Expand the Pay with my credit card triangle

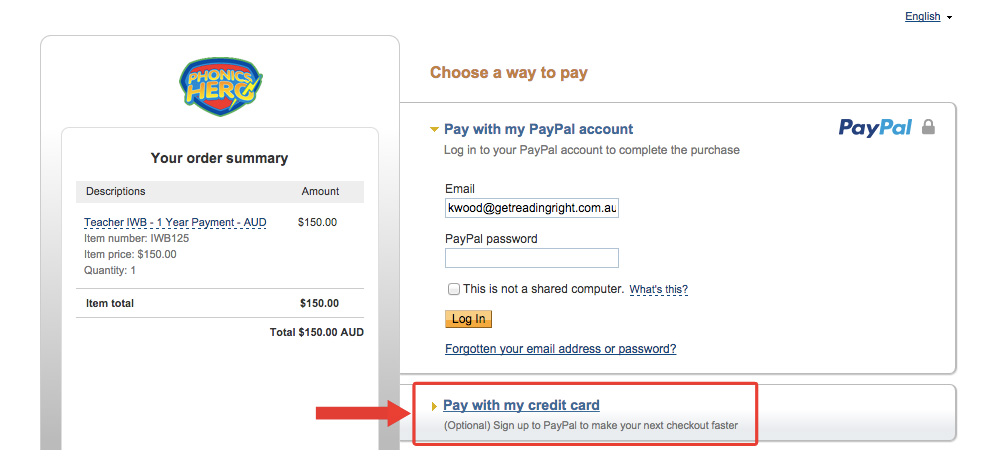click(x=435, y=406)
